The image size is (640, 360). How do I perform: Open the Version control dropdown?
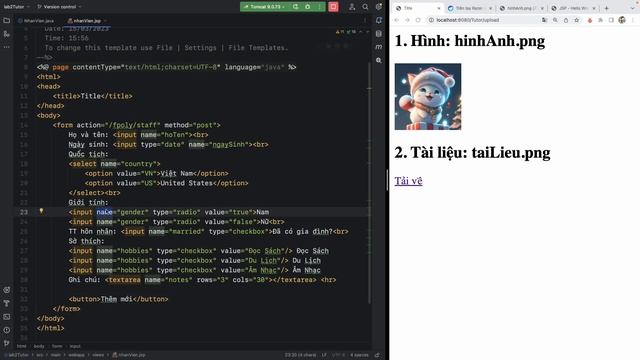tap(60, 7)
